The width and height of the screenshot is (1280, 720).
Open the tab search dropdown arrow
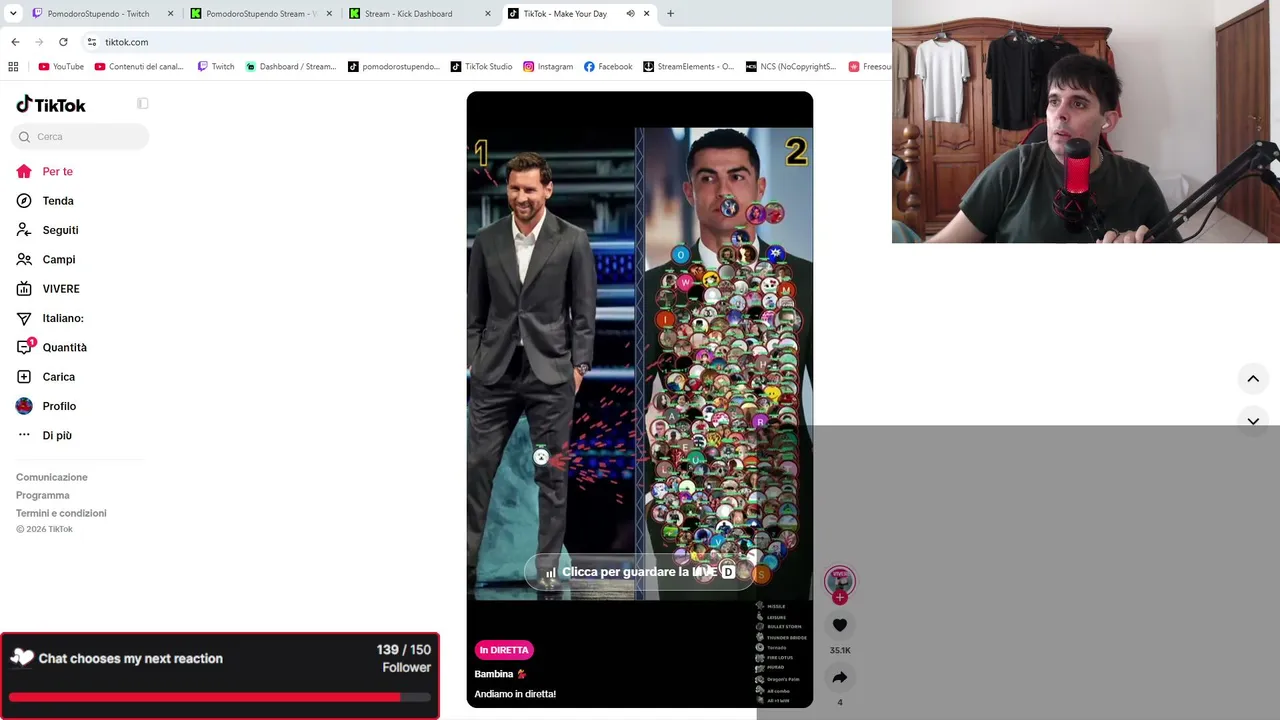pos(13,14)
